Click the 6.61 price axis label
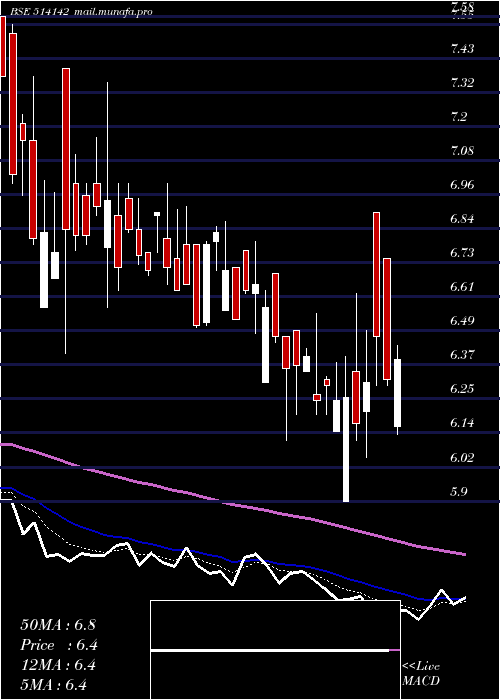This screenshot has height=700, width=500. [x=462, y=287]
